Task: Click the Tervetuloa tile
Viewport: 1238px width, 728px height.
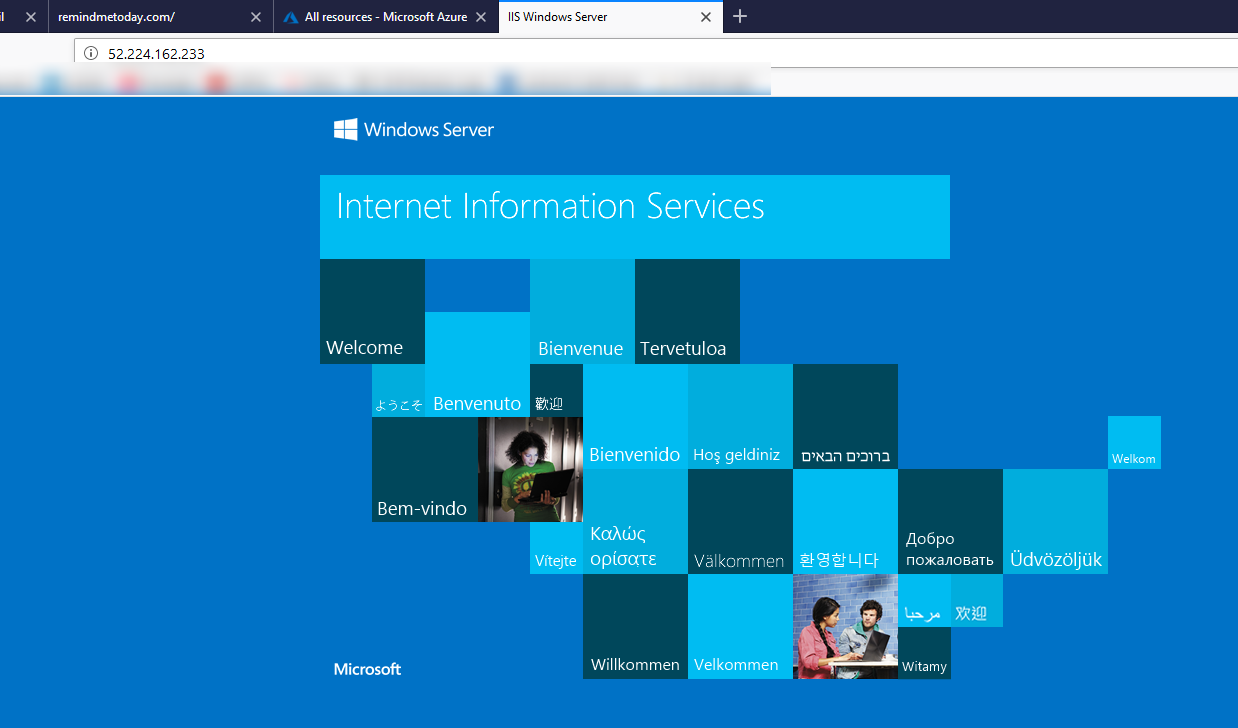Action: pyautogui.click(x=687, y=311)
